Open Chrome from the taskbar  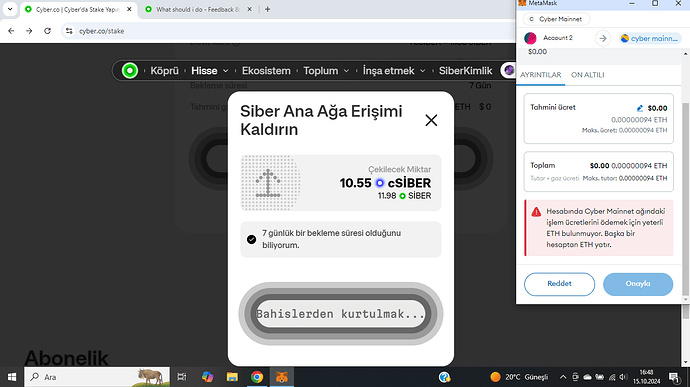tap(257, 377)
